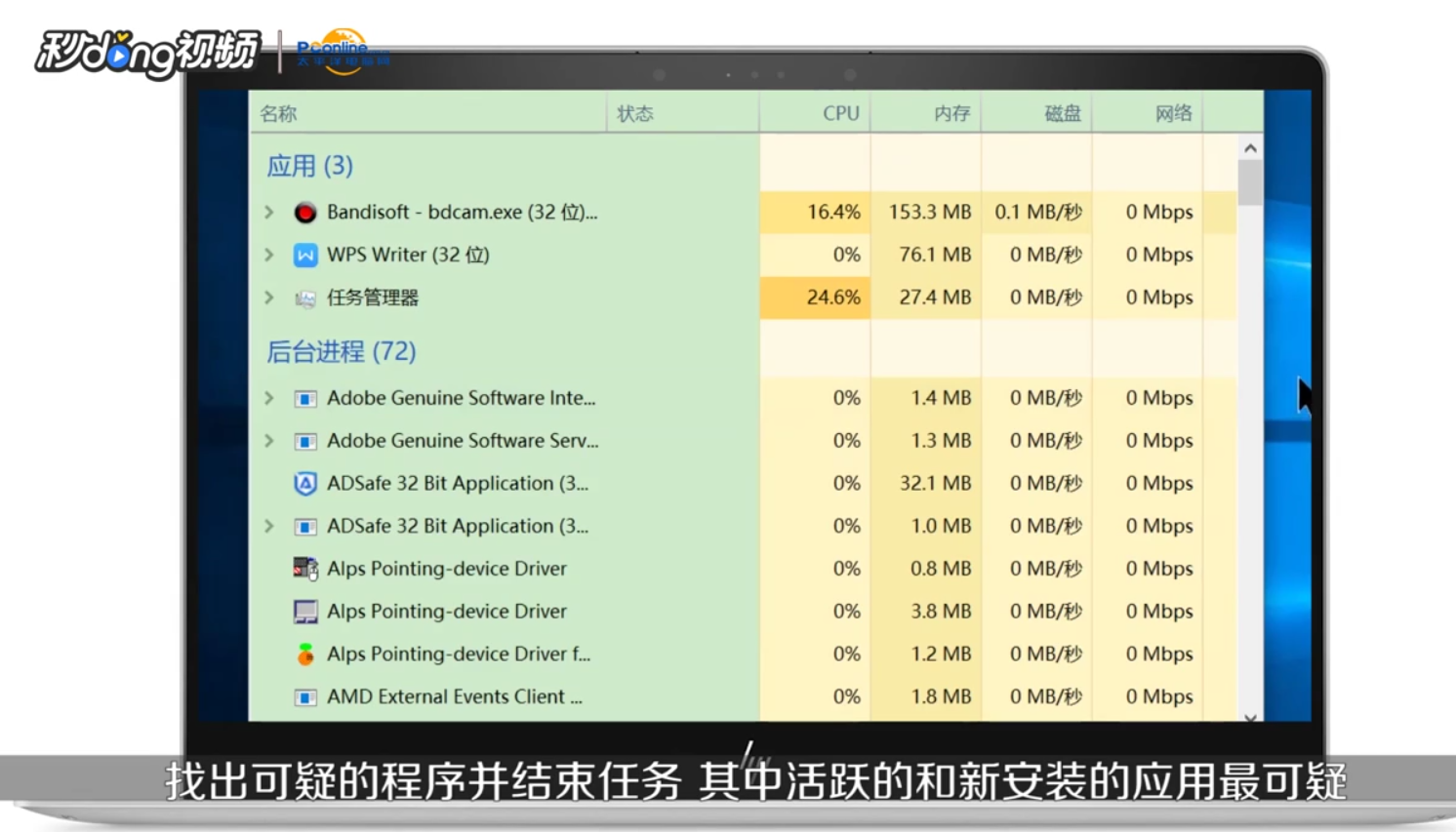Image resolution: width=1456 pixels, height=832 pixels.
Task: Click the 24.6% CPU value
Action: [833, 297]
